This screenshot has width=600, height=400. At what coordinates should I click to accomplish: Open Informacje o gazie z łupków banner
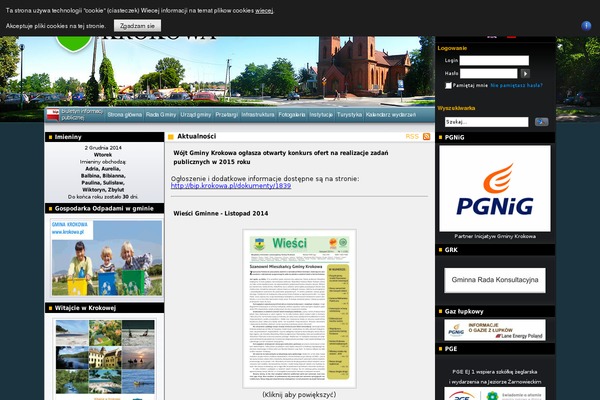pos(495,330)
